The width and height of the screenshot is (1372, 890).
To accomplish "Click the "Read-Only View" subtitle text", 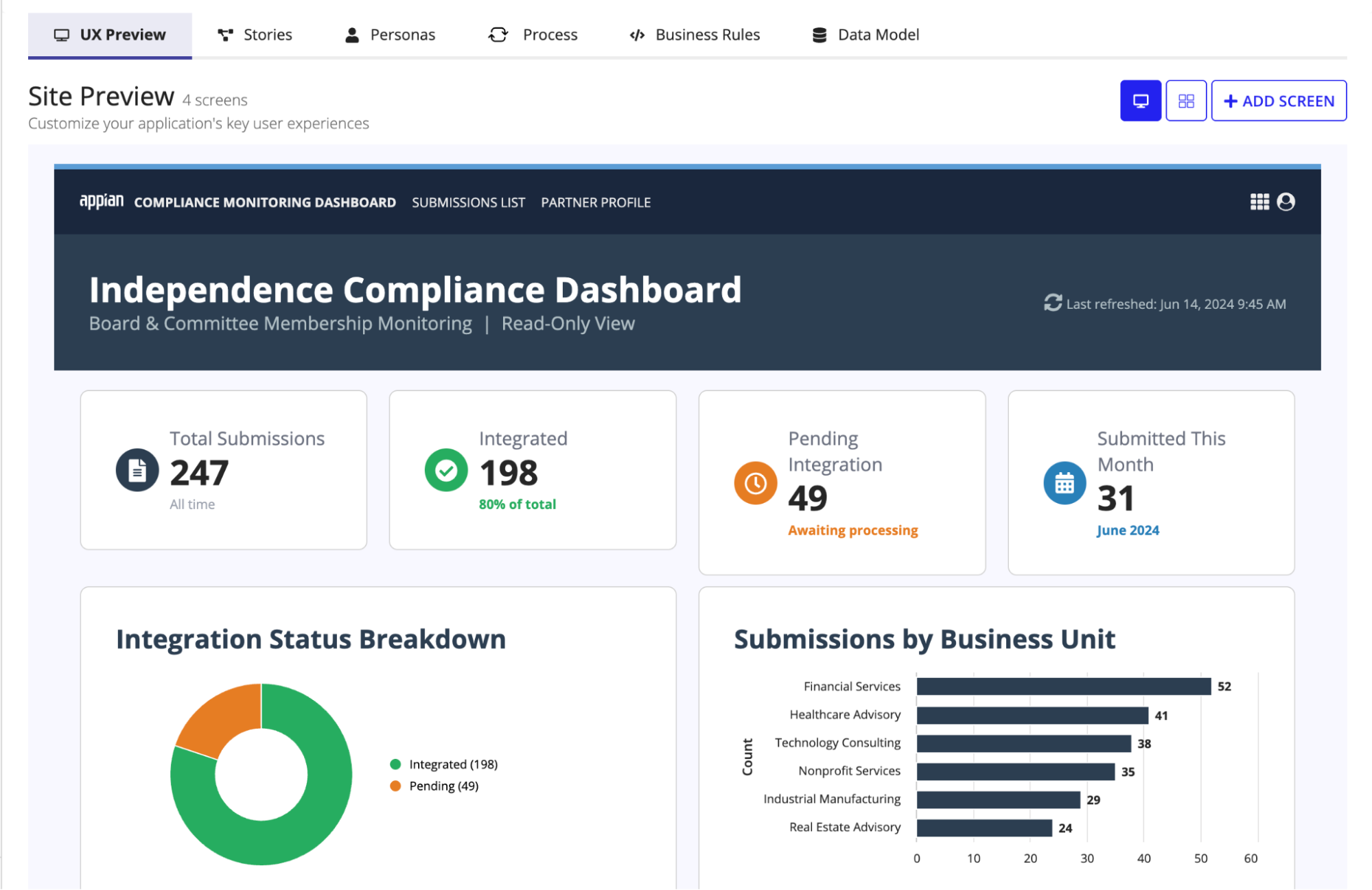I will pos(568,323).
